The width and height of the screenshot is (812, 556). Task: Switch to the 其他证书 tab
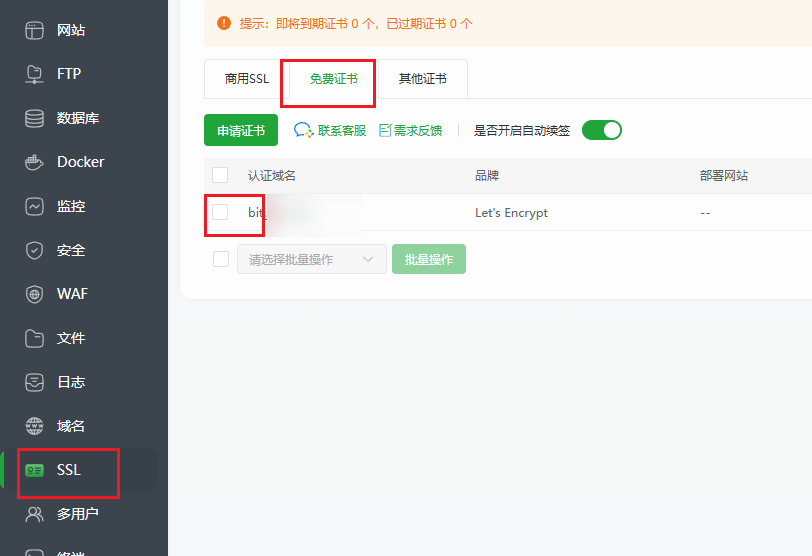click(x=423, y=79)
